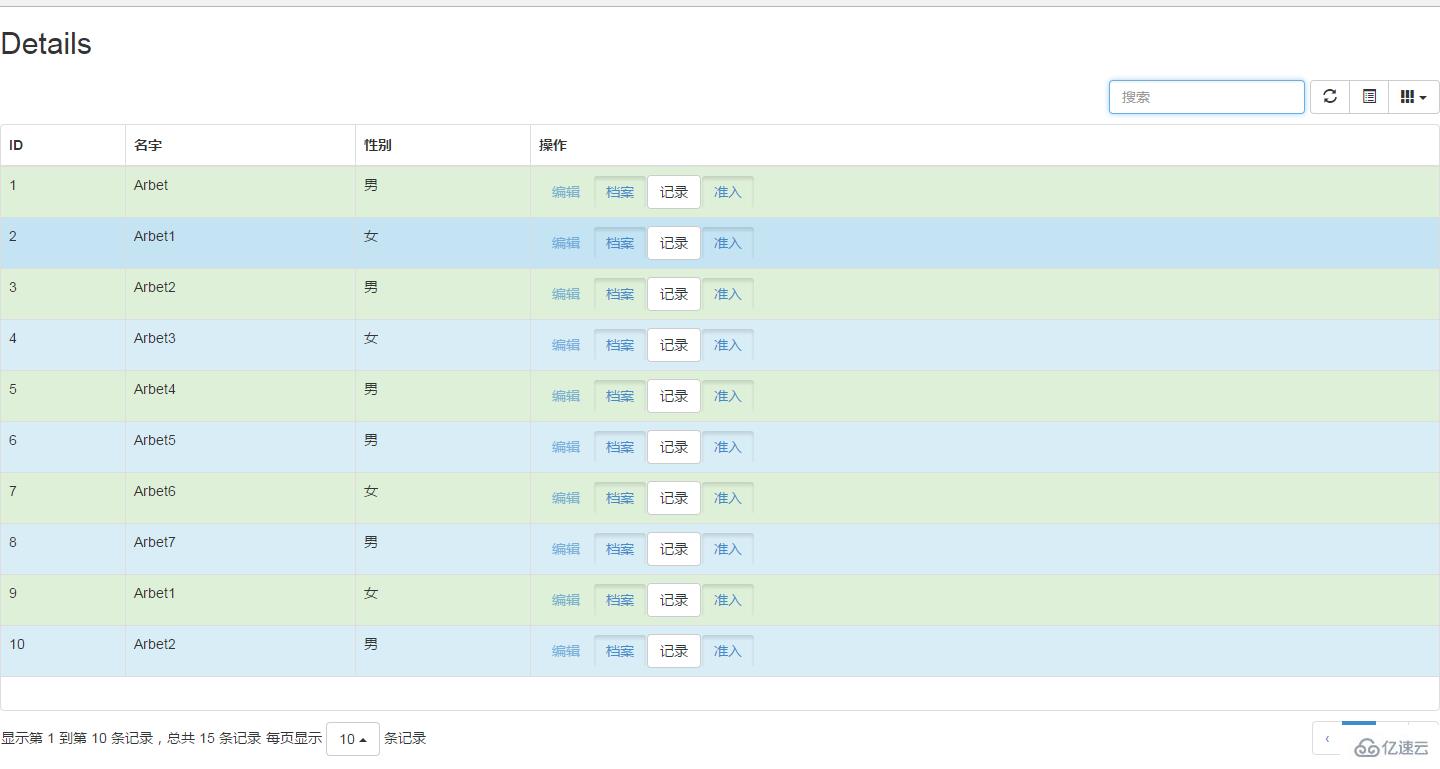This screenshot has height=769, width=1440.
Task: Click 编辑 in the Arbet4 row
Action: point(566,396)
